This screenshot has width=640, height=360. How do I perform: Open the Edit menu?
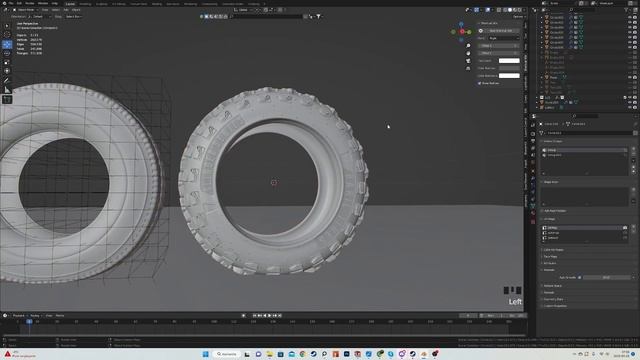tap(19, 3)
